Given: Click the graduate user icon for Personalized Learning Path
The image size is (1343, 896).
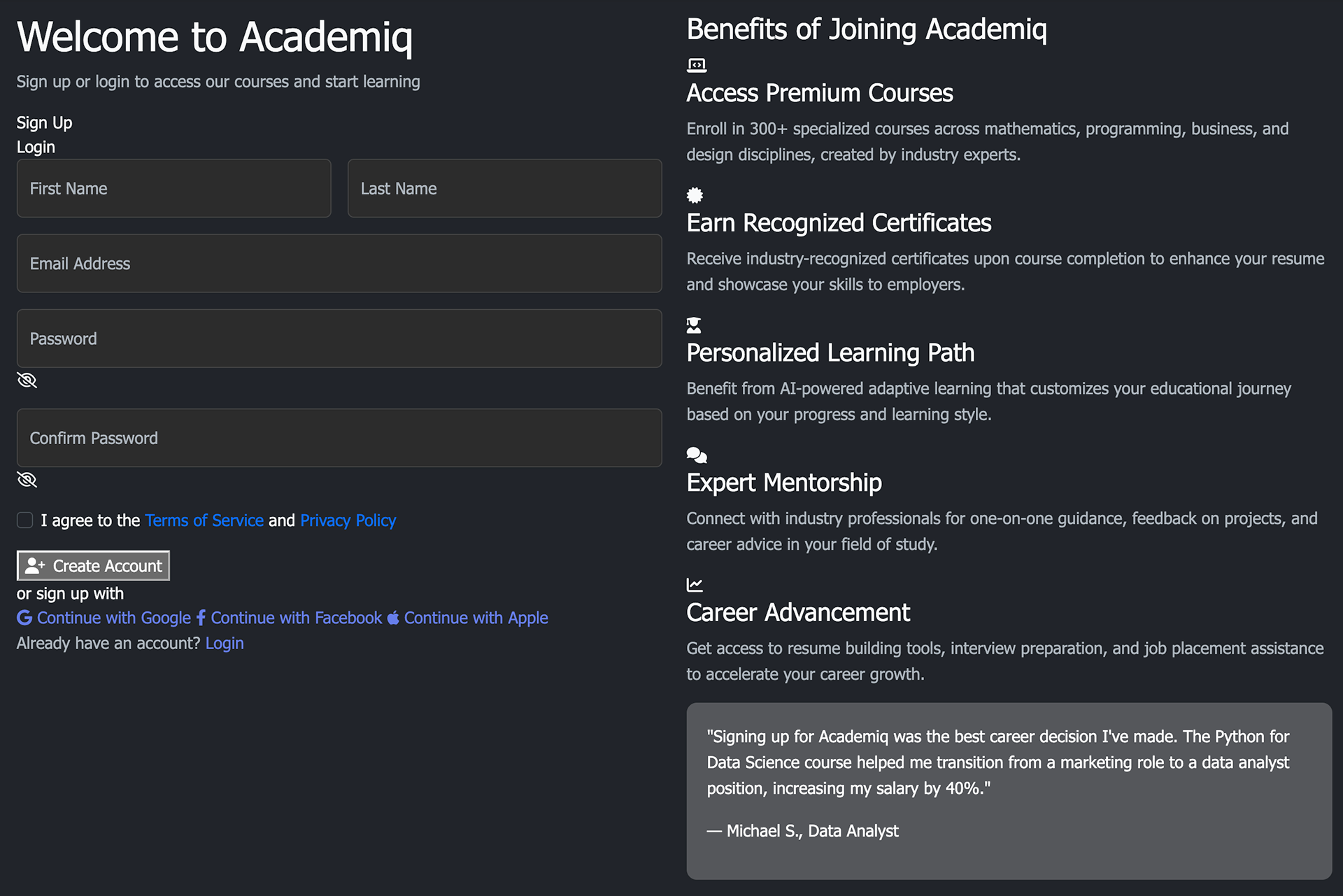Looking at the screenshot, I should [x=694, y=325].
